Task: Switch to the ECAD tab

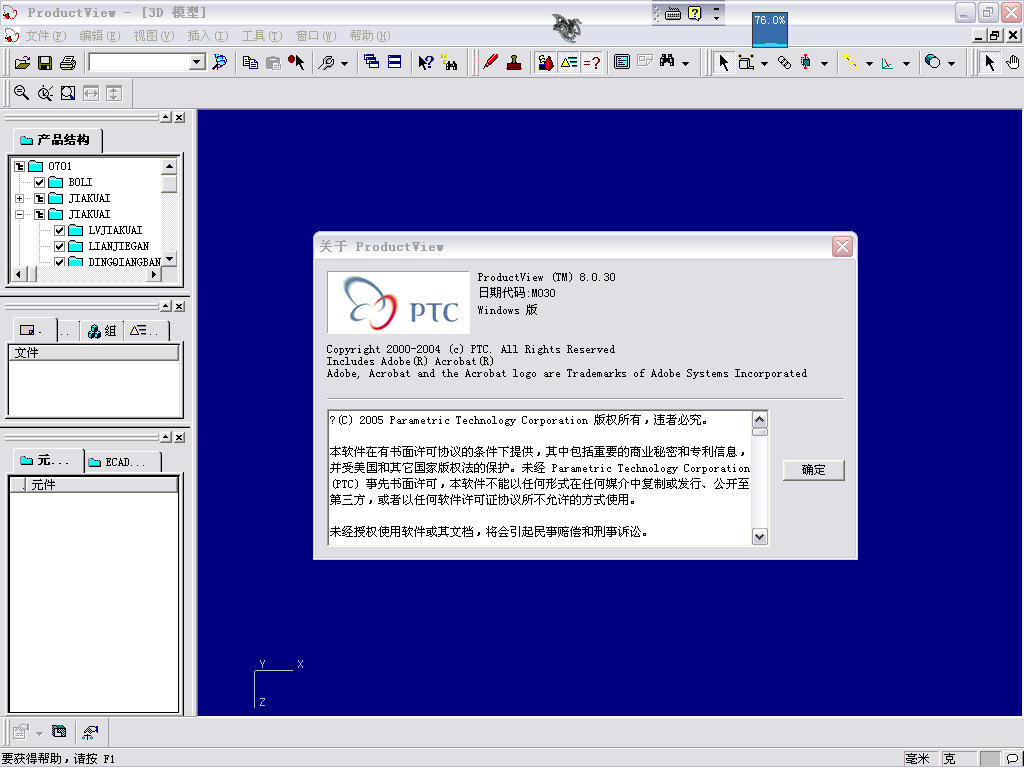Action: [122, 462]
